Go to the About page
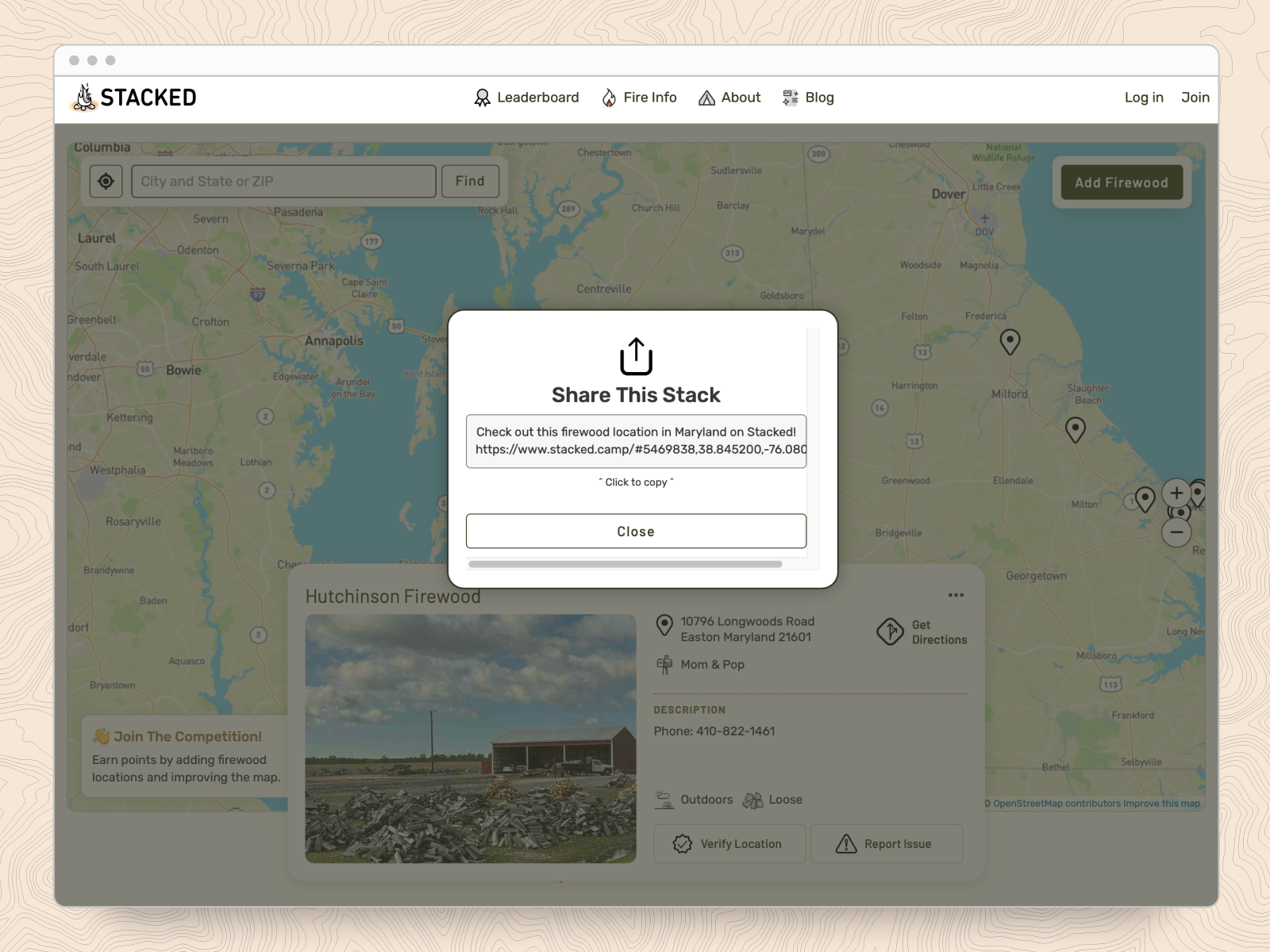 point(729,98)
